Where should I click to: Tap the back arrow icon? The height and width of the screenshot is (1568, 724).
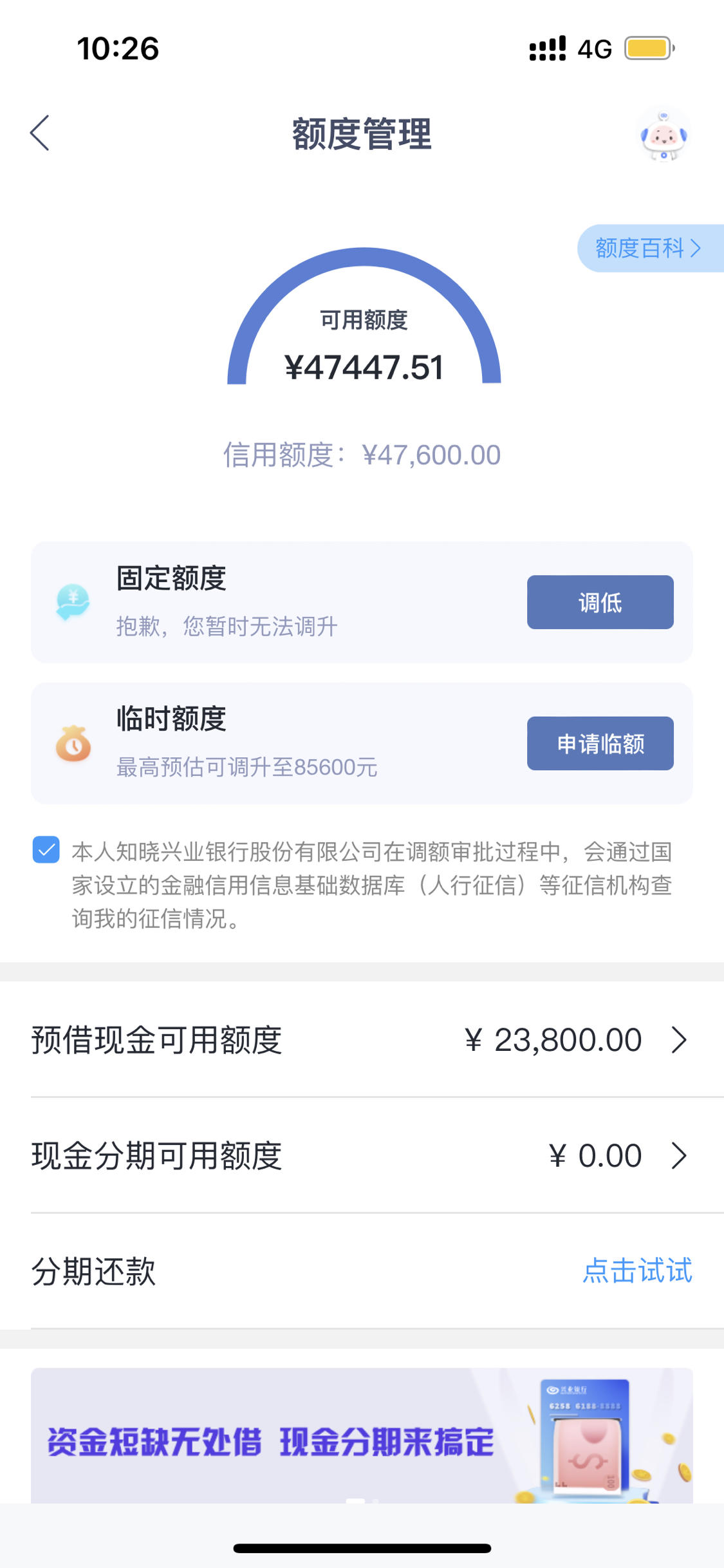(x=40, y=133)
